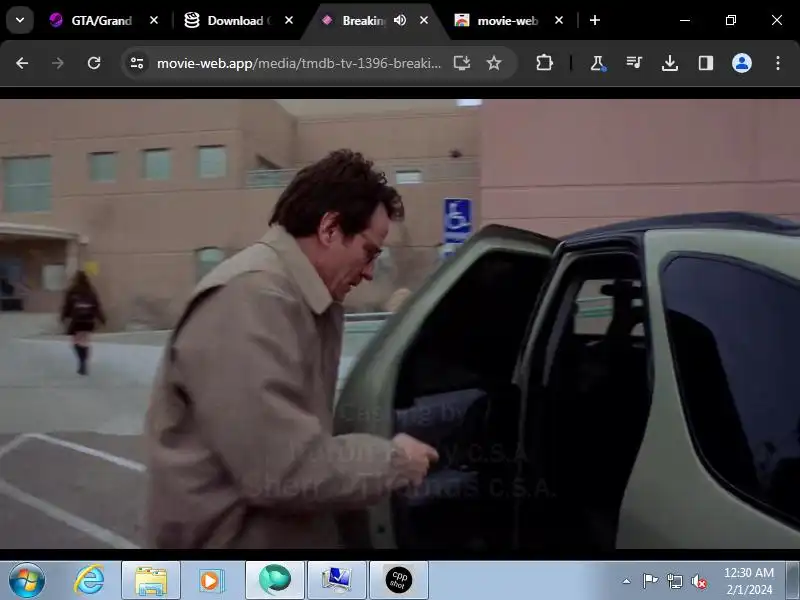This screenshot has width=800, height=600.
Task: View site information icon in address bar
Action: tap(137, 63)
